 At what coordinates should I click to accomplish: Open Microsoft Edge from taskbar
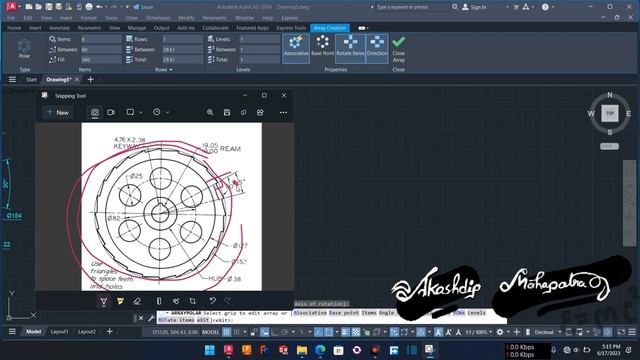[320, 350]
